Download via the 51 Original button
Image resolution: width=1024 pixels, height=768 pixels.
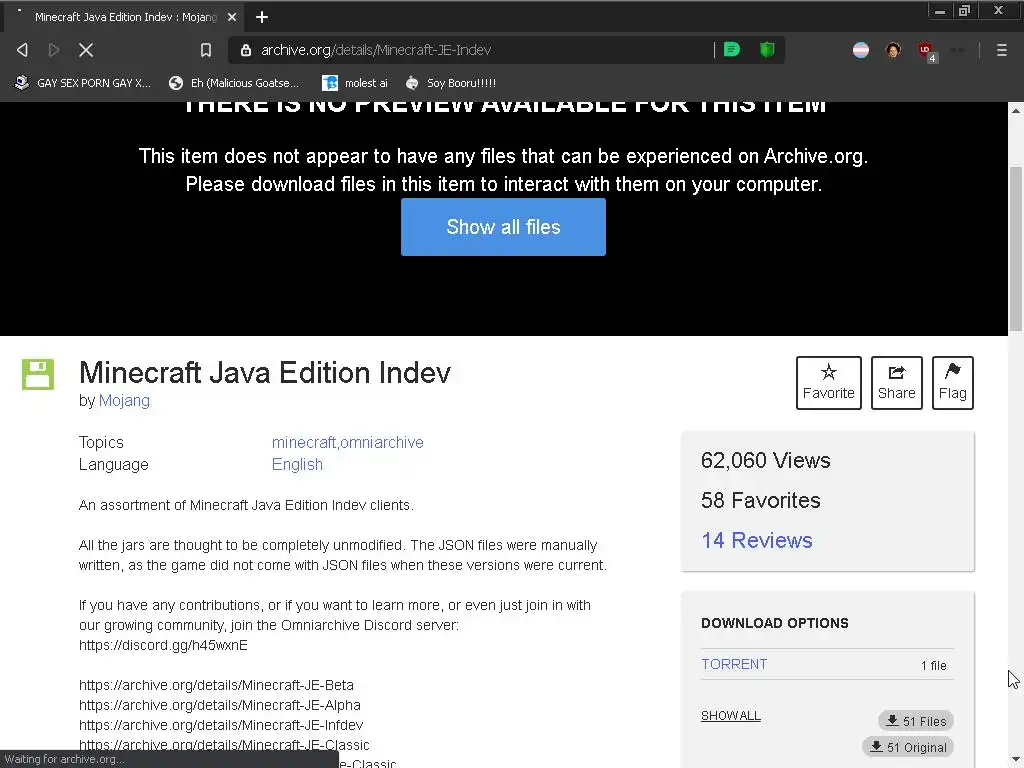908,747
